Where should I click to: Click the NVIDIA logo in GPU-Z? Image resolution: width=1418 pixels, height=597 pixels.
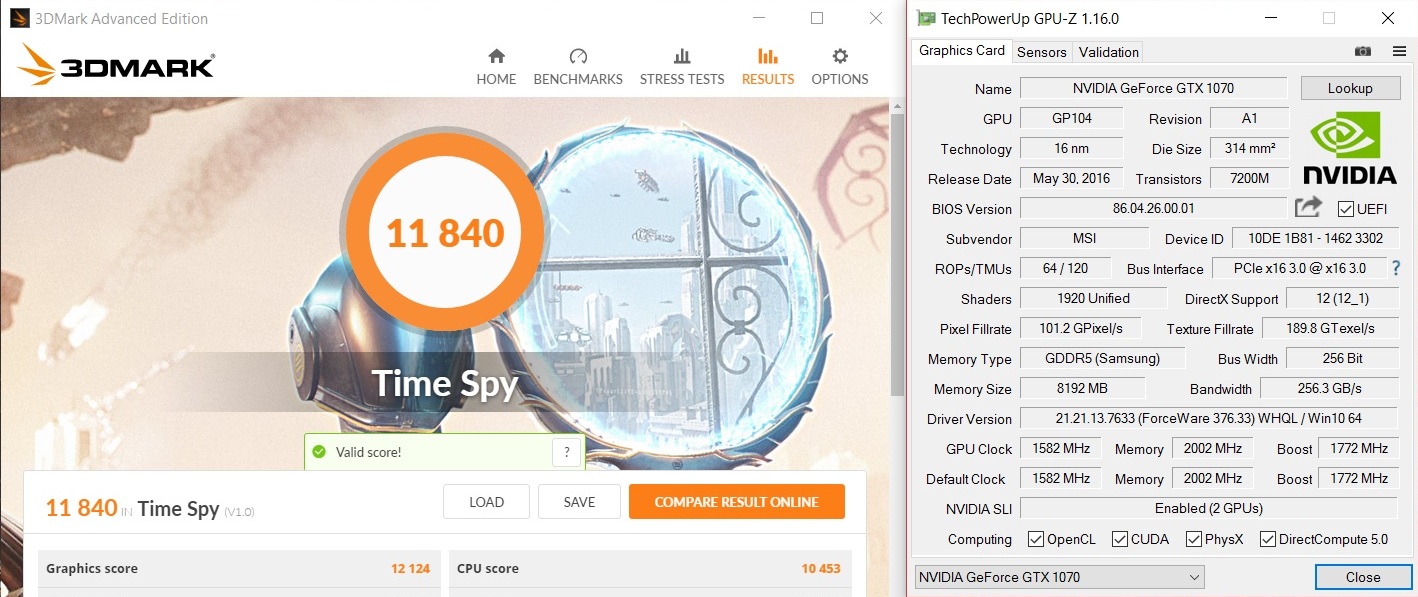1349,147
